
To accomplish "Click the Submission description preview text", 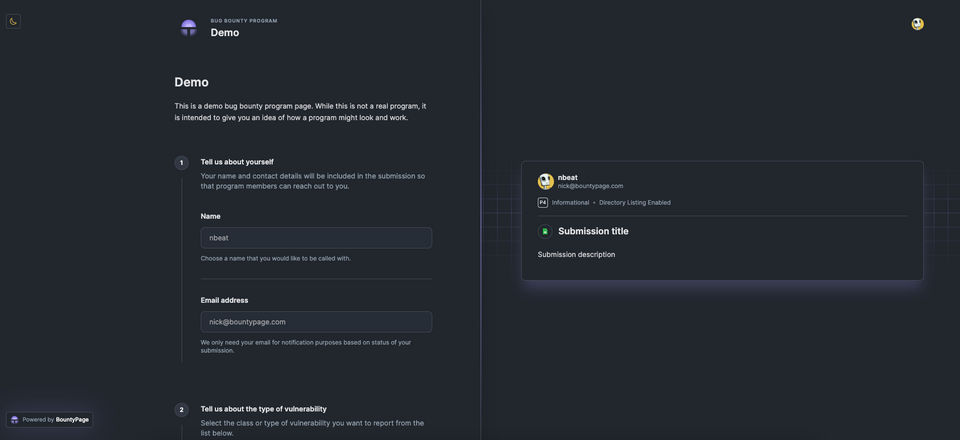I will (576, 255).
